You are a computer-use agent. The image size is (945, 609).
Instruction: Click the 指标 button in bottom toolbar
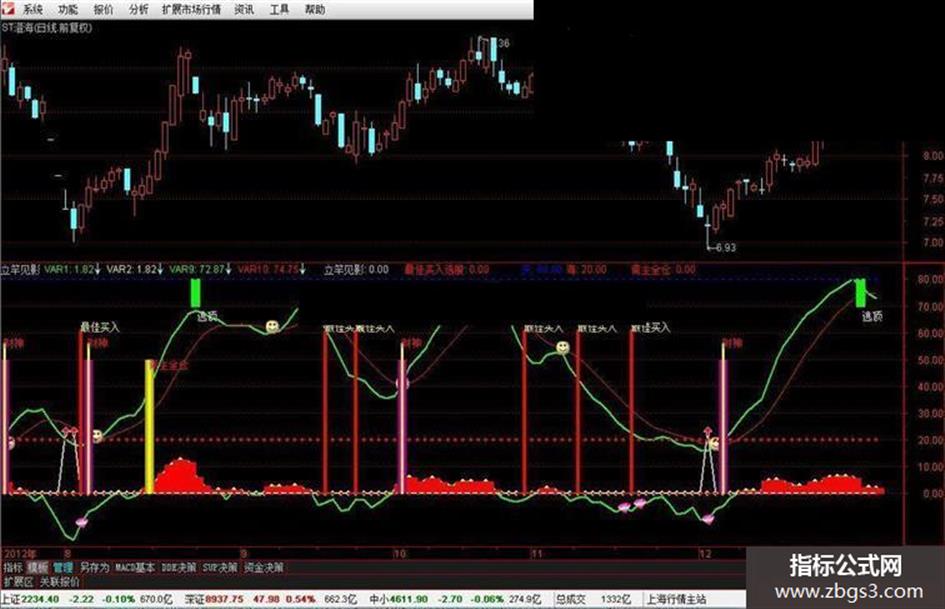(13, 567)
